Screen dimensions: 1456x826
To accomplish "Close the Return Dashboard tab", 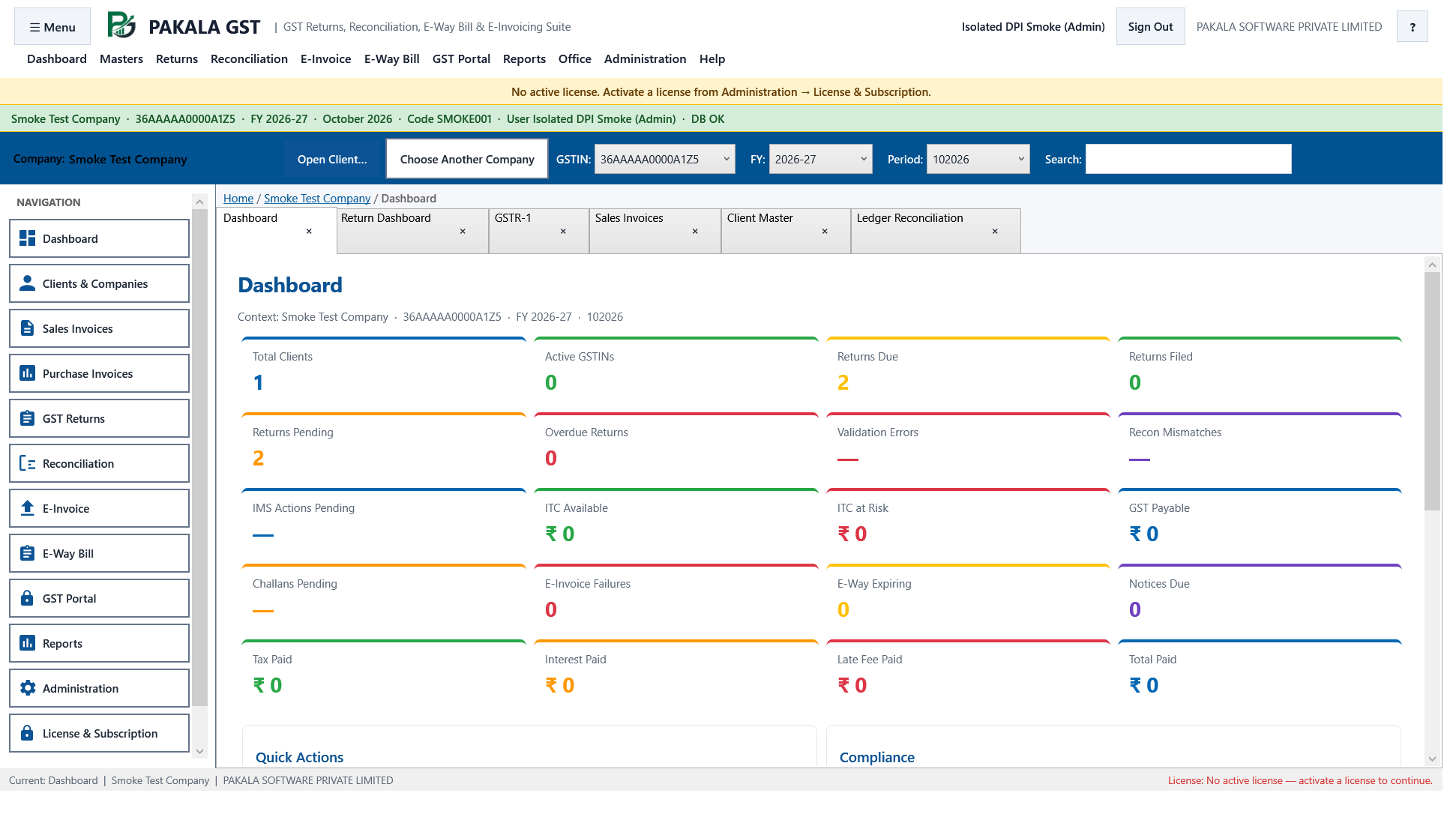I will click(x=463, y=231).
